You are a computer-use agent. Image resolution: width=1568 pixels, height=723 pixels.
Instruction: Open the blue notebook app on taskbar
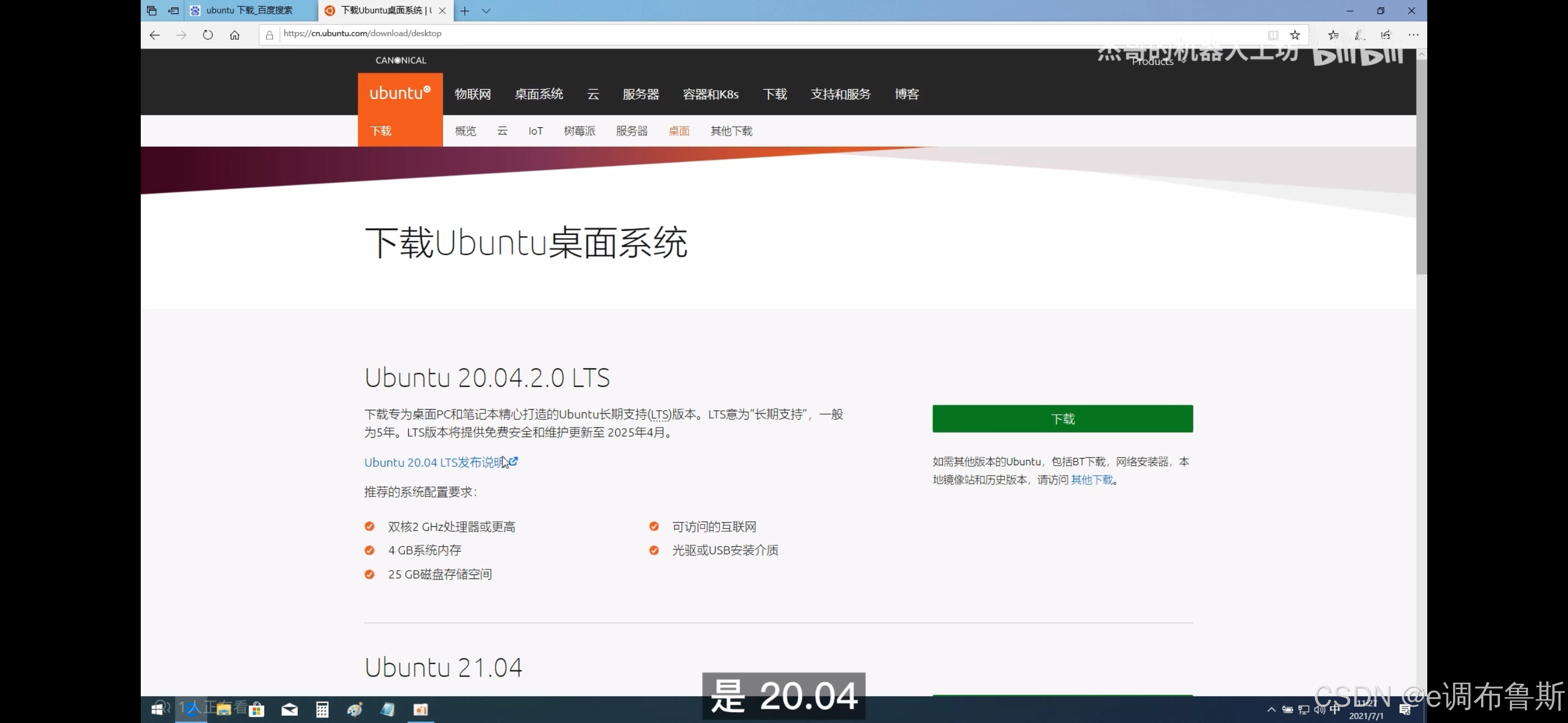point(388,709)
